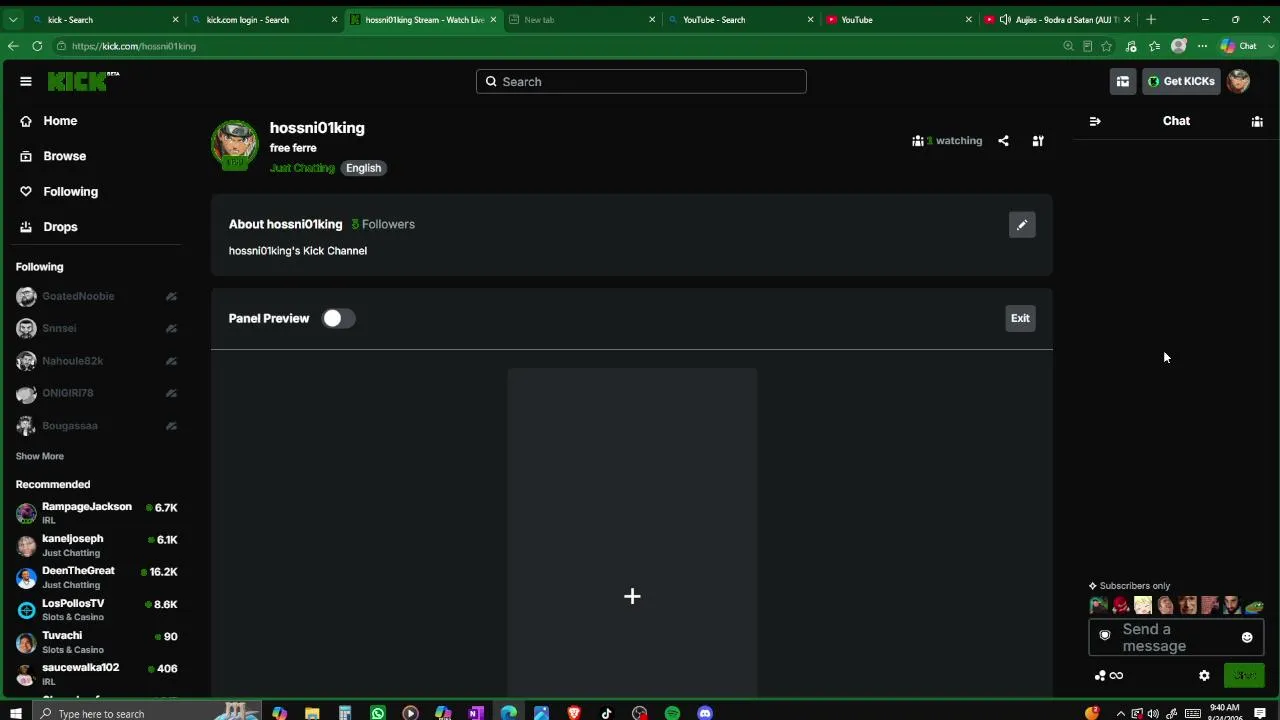
Task: Click the Send a message input
Action: pos(1175,637)
